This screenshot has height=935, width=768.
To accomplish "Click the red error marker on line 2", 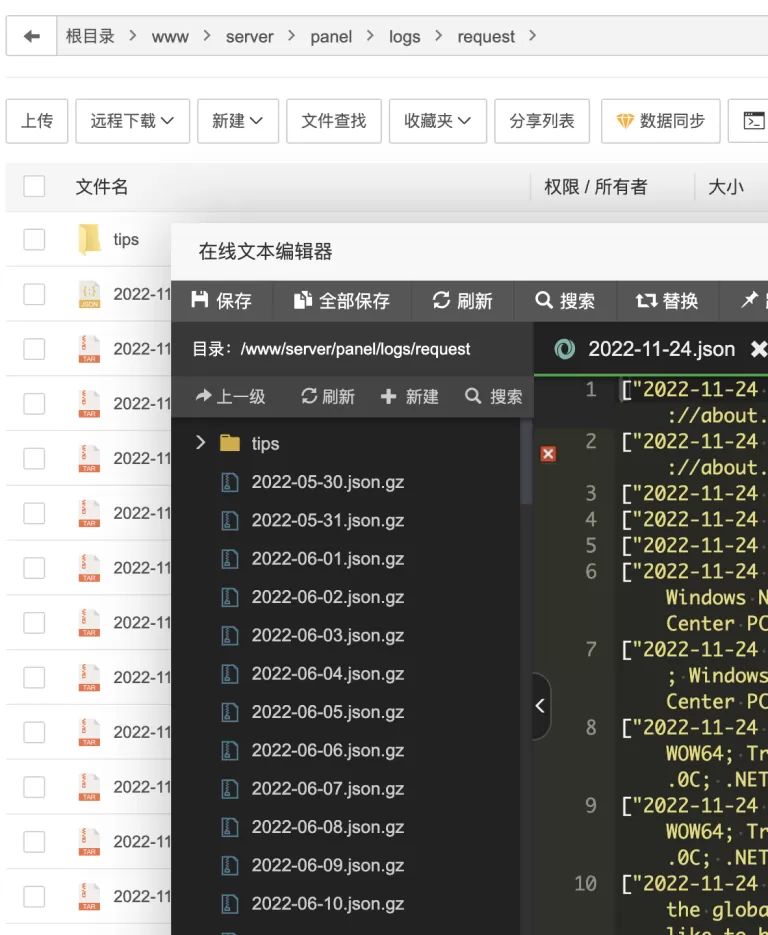I will [548, 454].
